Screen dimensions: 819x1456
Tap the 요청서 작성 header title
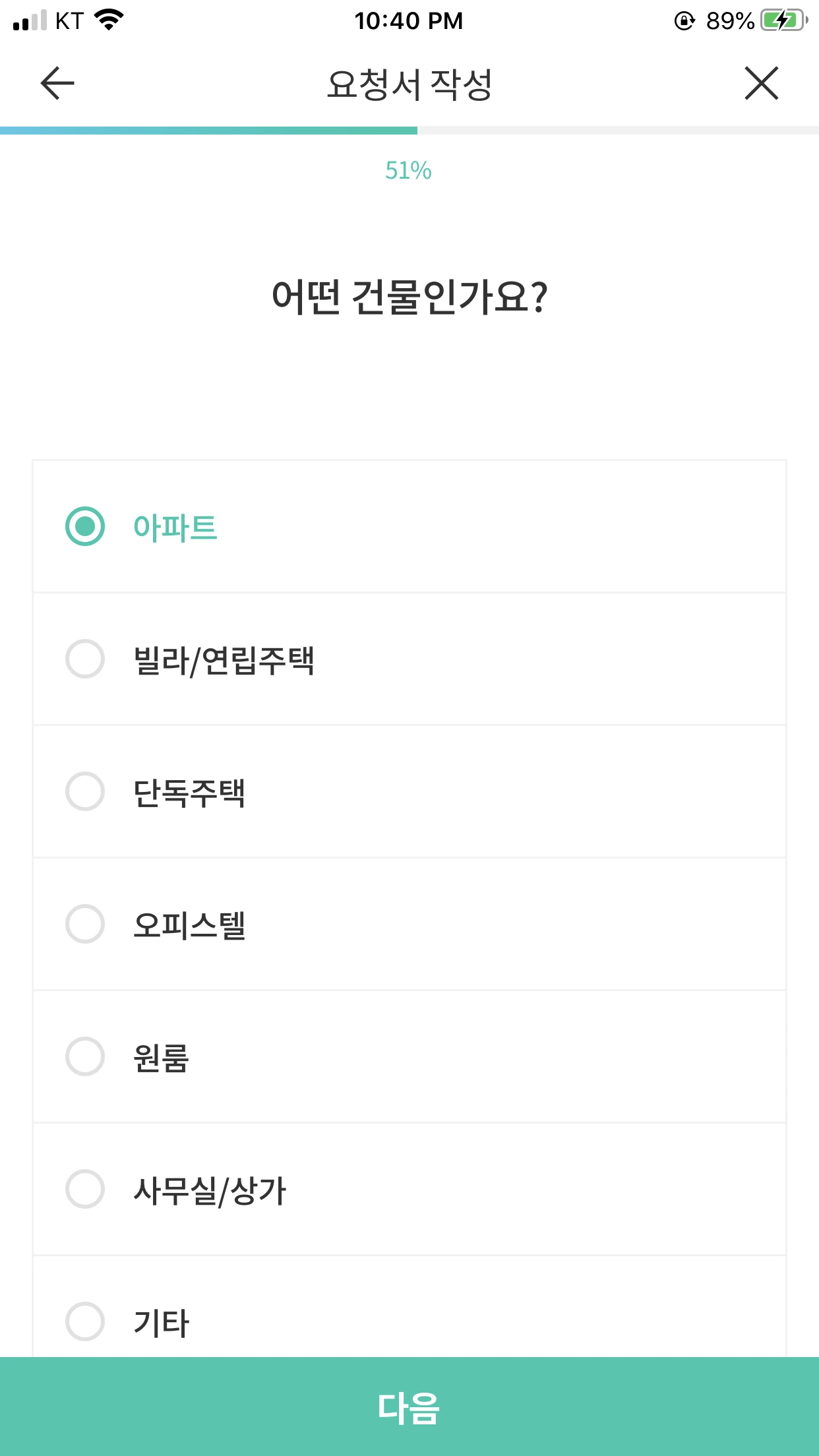point(409,84)
